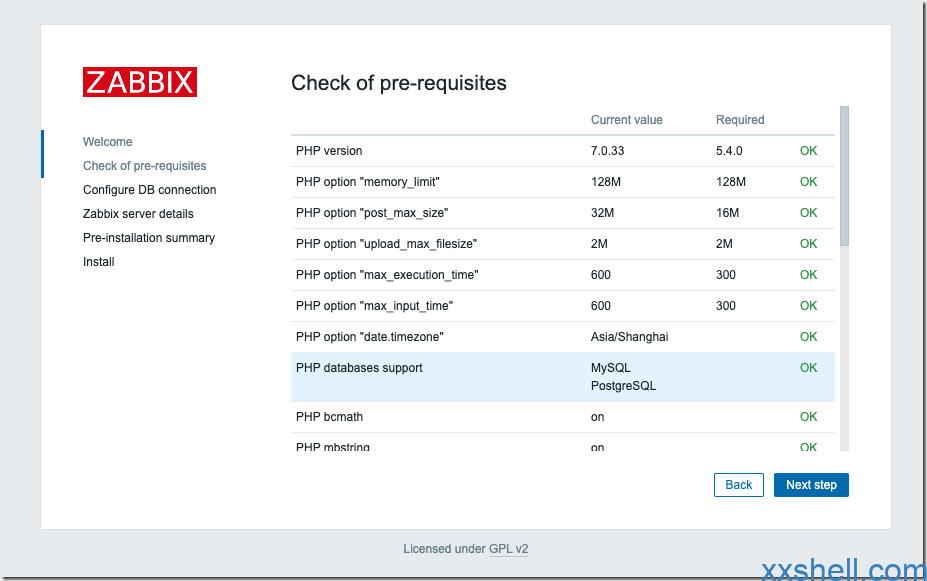Click PHP option "memory_limit" row label
This screenshot has height=581, width=927.
click(368, 182)
